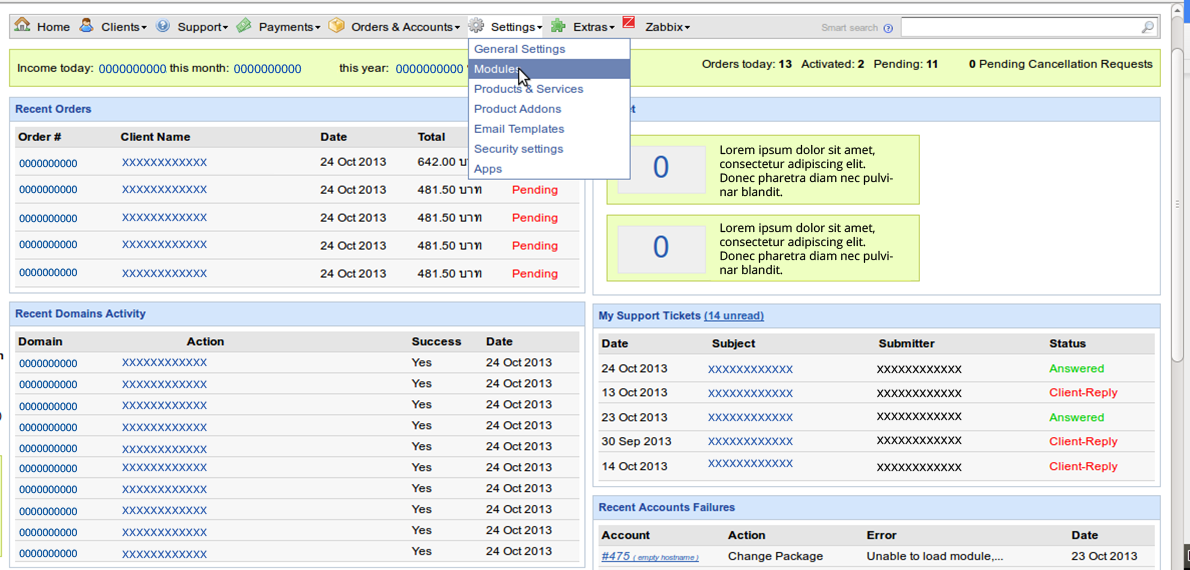Click the Orders today: 13 text
Image resolution: width=1190 pixels, height=570 pixels.
pos(748,65)
